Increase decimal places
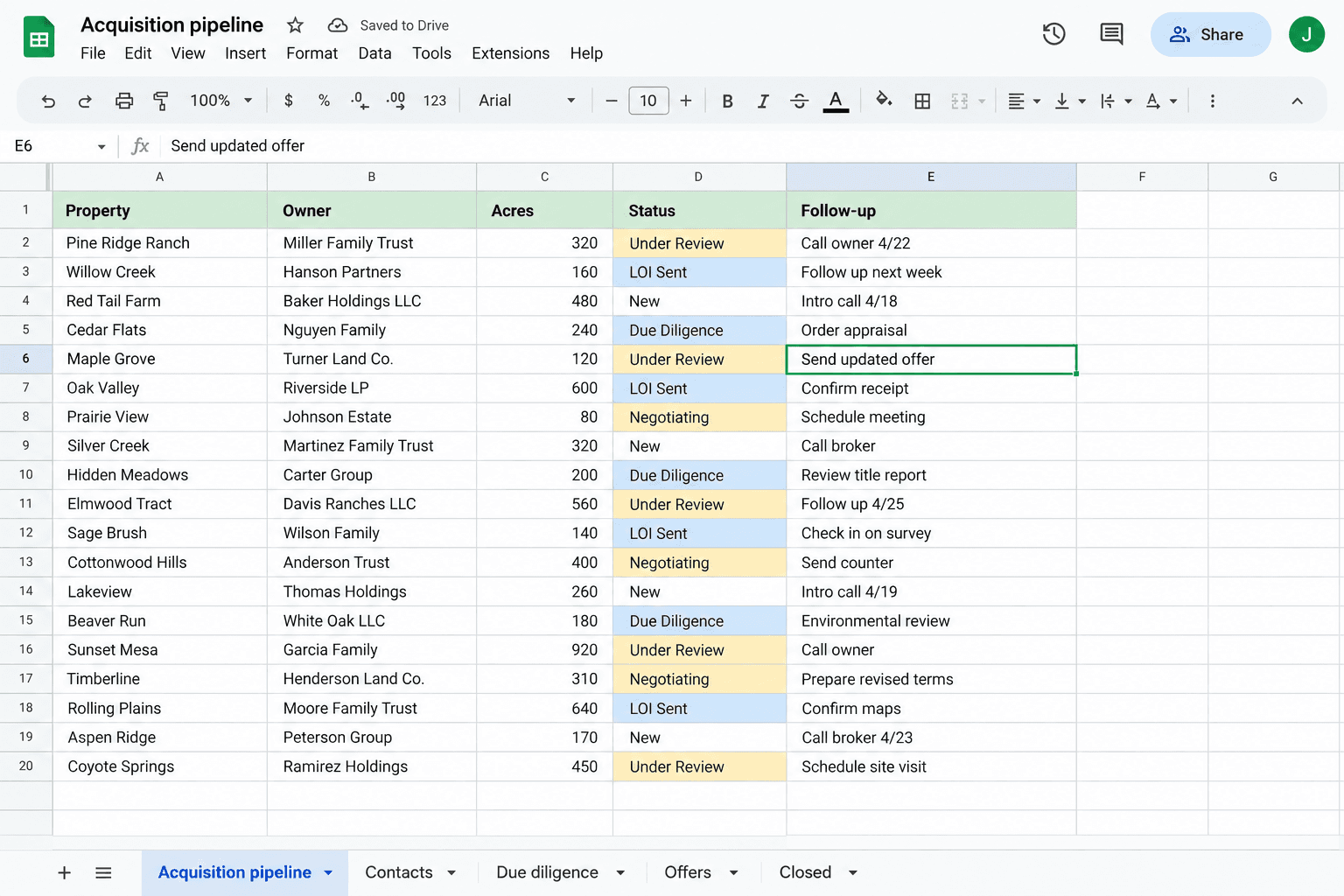 point(395,101)
